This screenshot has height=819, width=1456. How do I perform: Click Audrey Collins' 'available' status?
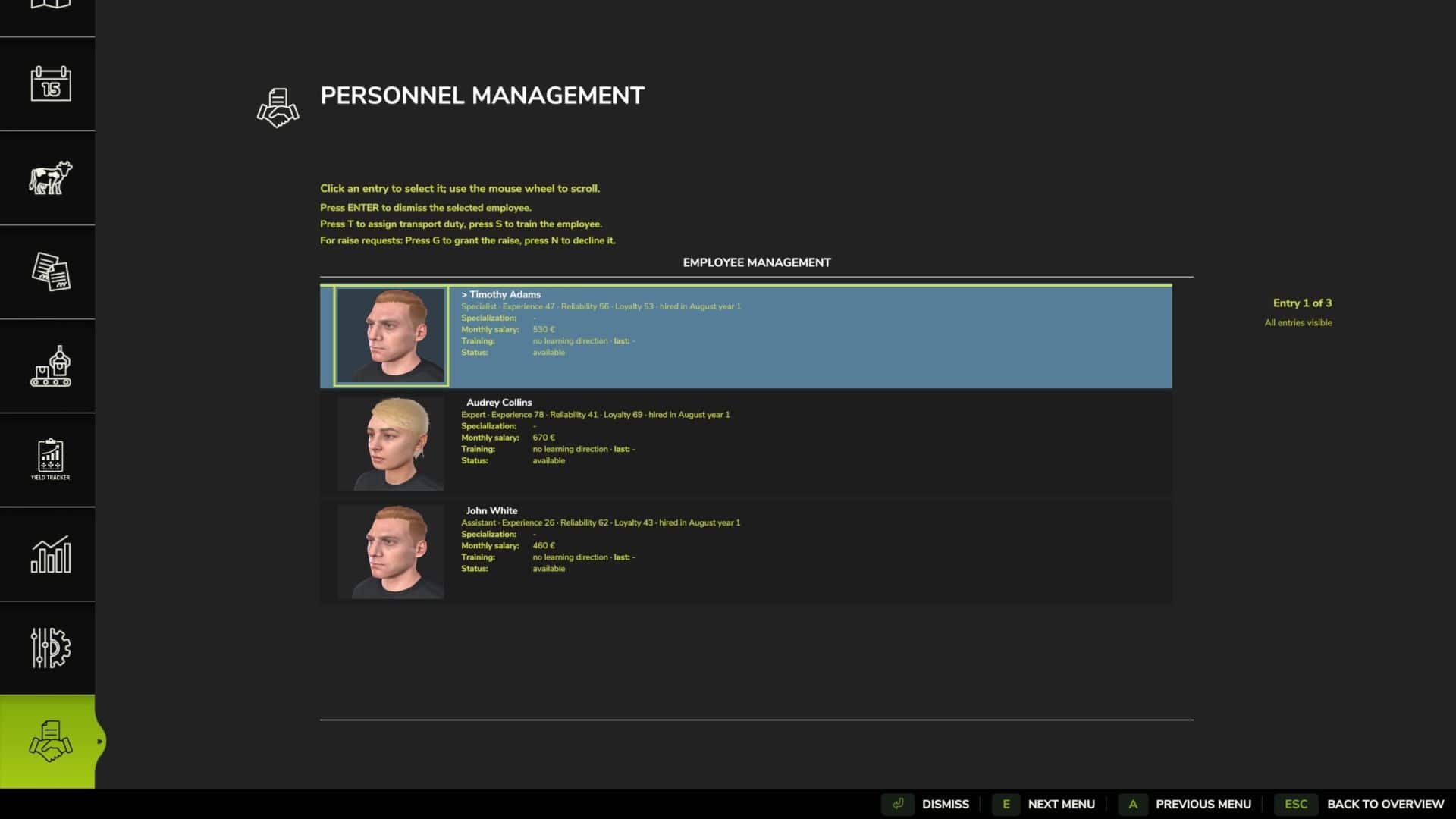[x=548, y=461]
